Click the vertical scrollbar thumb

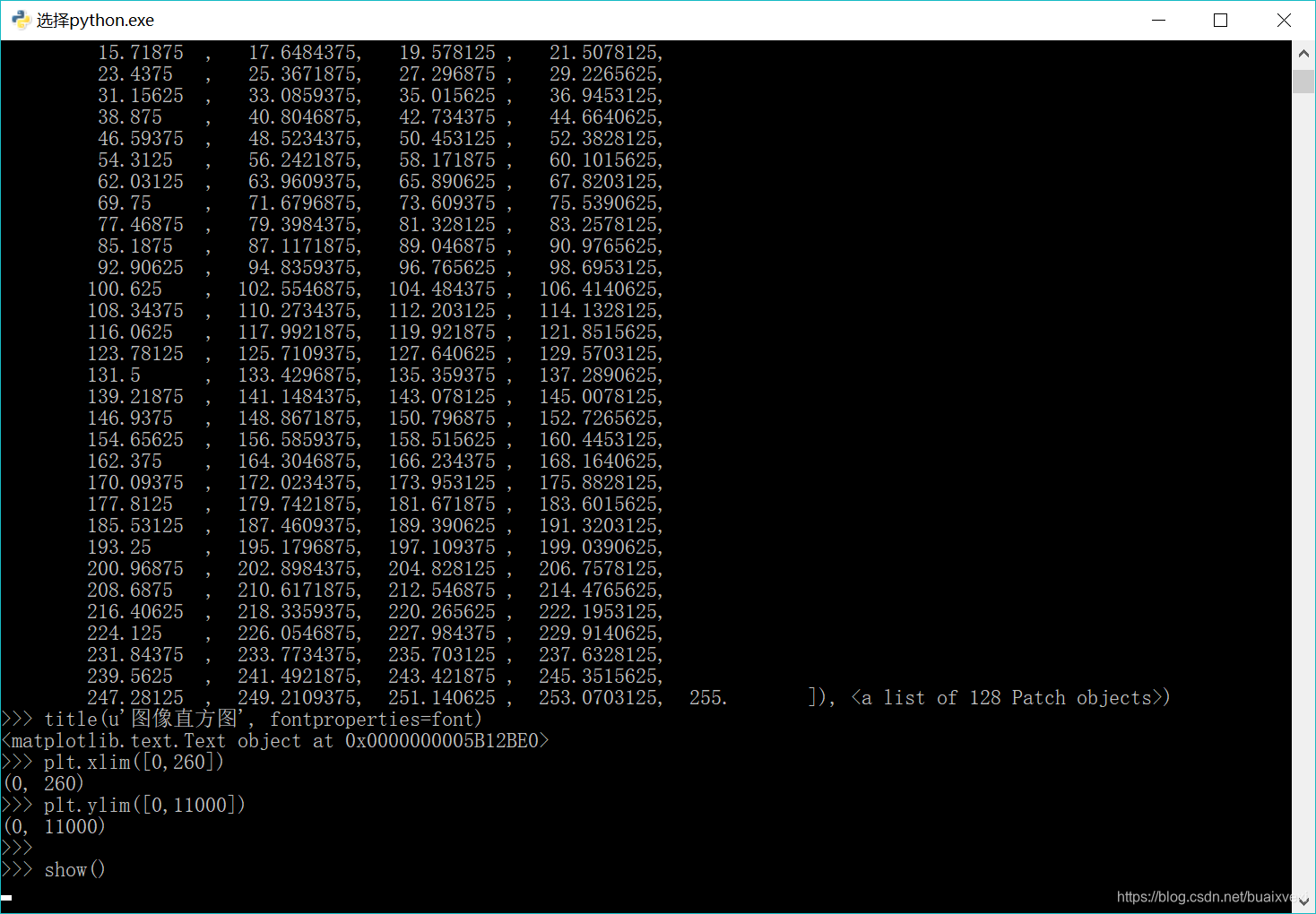click(x=1303, y=81)
